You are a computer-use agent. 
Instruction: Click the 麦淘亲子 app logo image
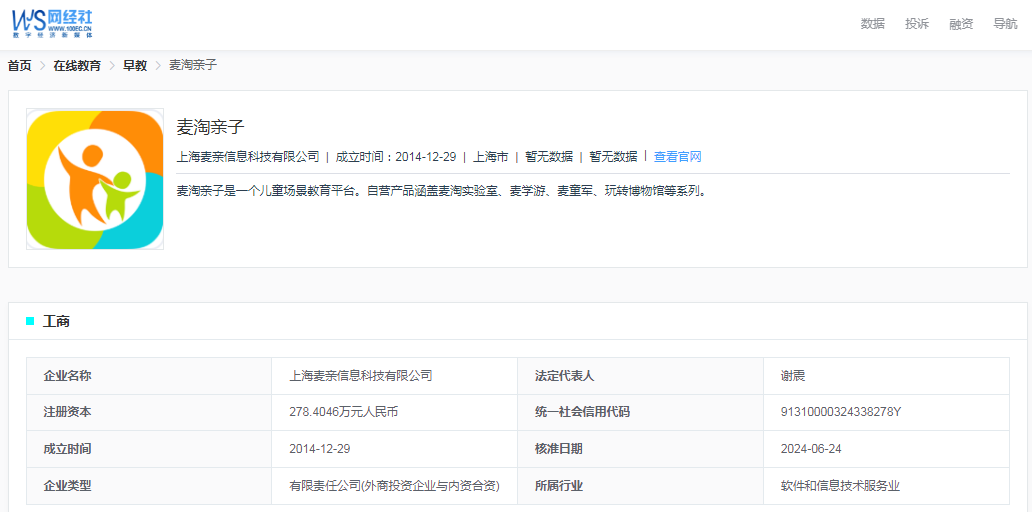[95, 179]
